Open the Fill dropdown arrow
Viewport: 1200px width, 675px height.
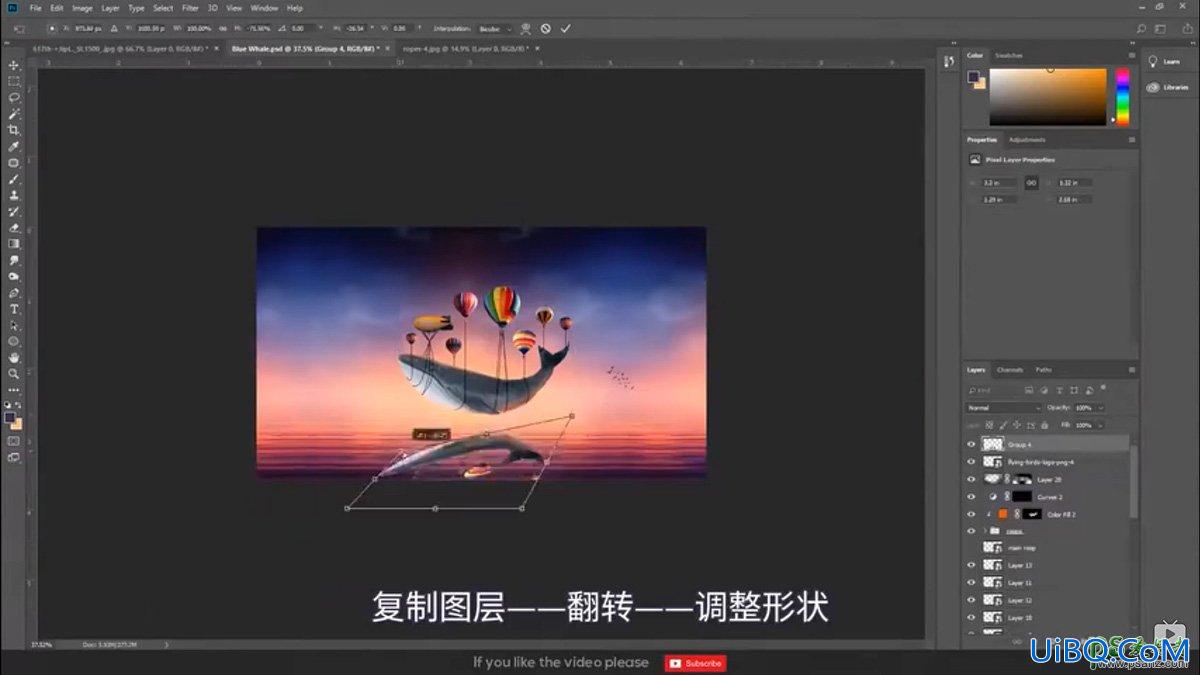coord(1101,425)
